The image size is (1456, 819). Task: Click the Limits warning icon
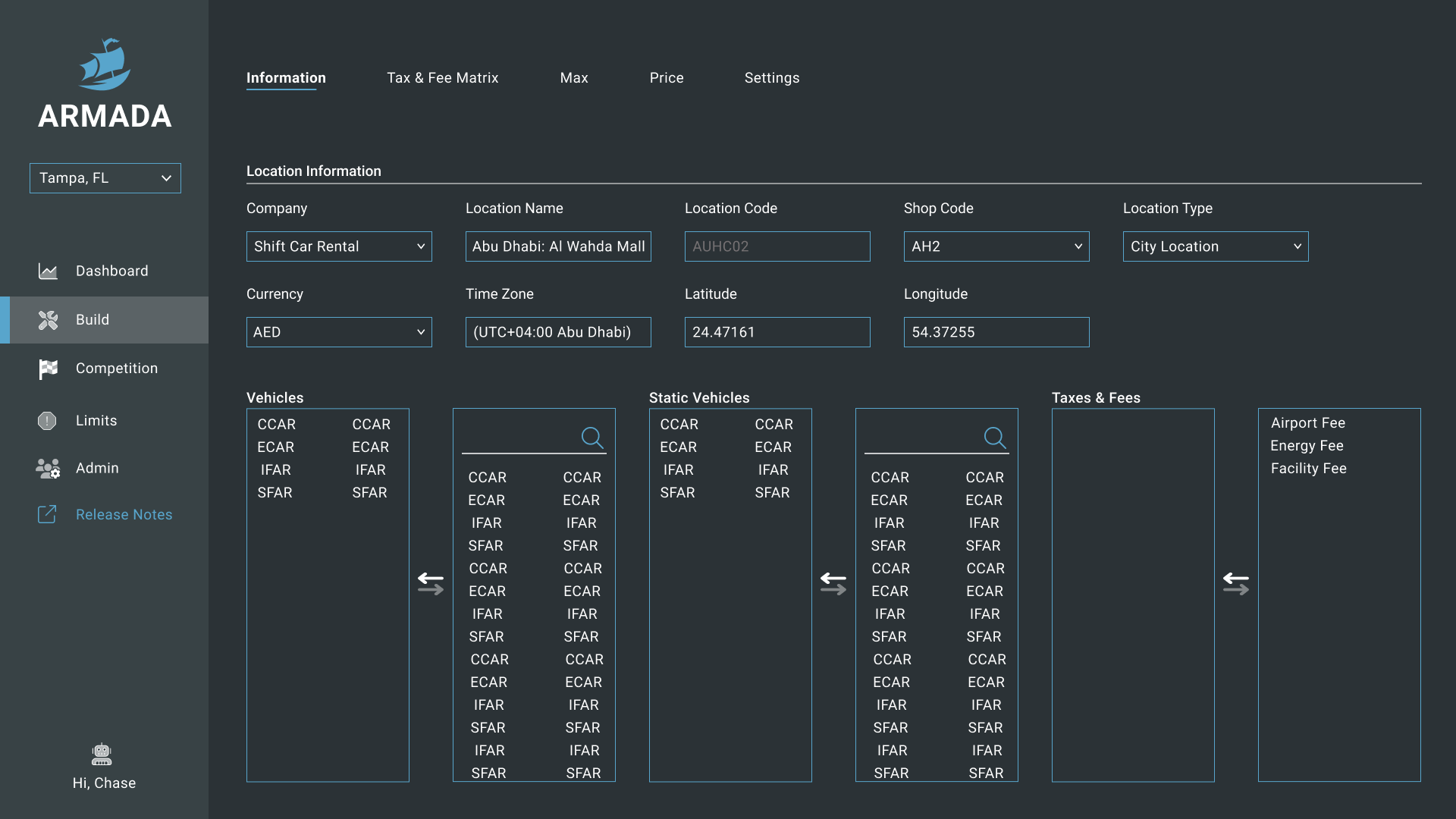[47, 421]
